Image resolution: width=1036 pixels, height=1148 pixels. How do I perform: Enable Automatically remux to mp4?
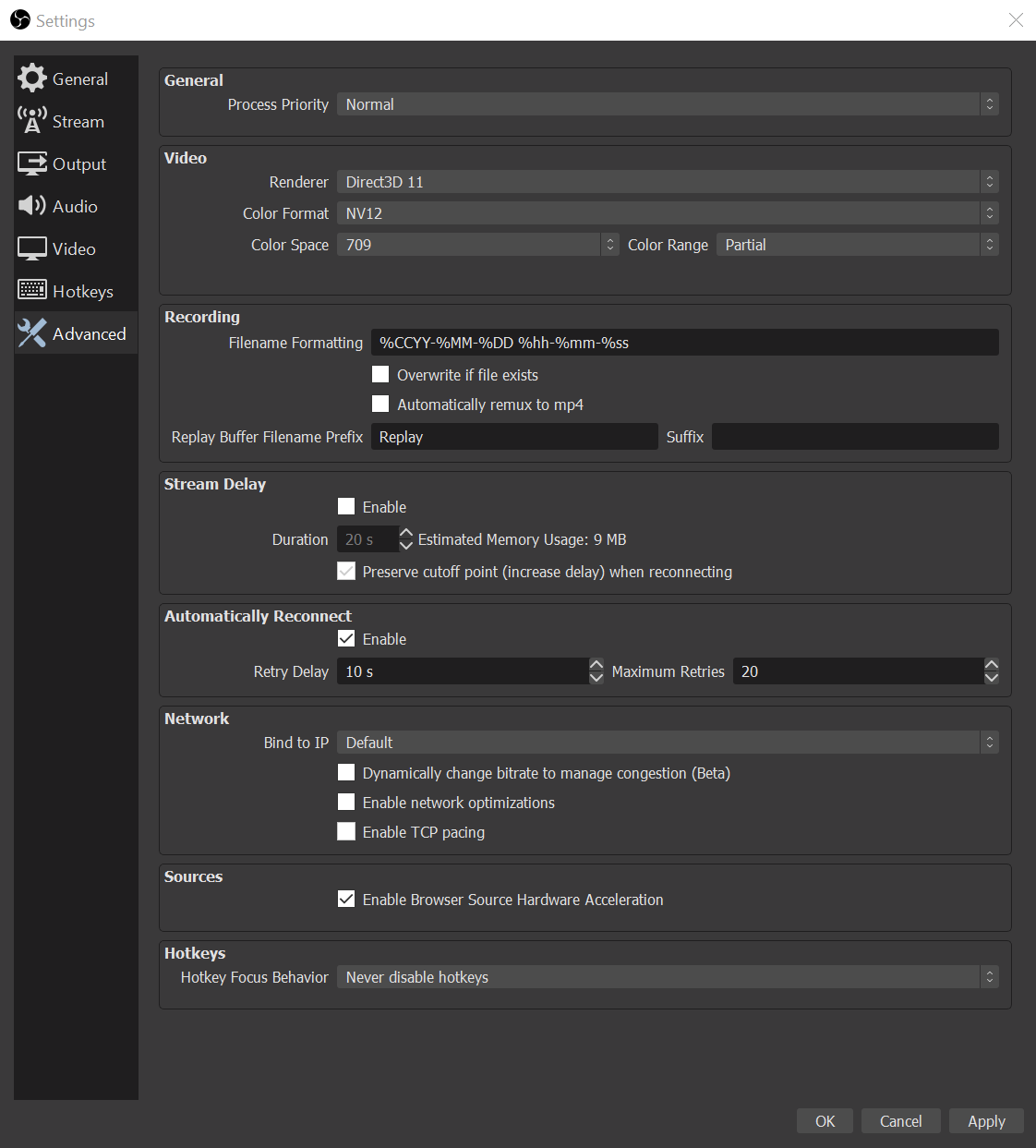tap(380, 405)
